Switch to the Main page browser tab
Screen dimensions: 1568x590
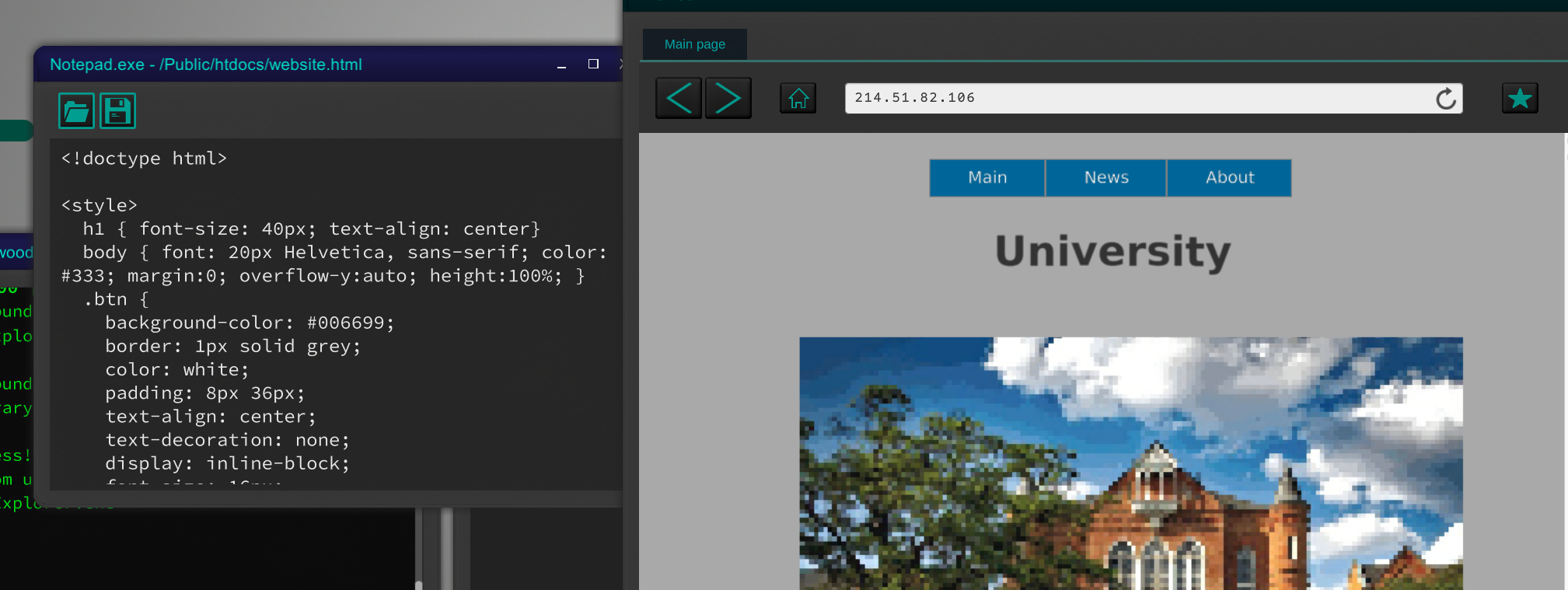[x=694, y=44]
